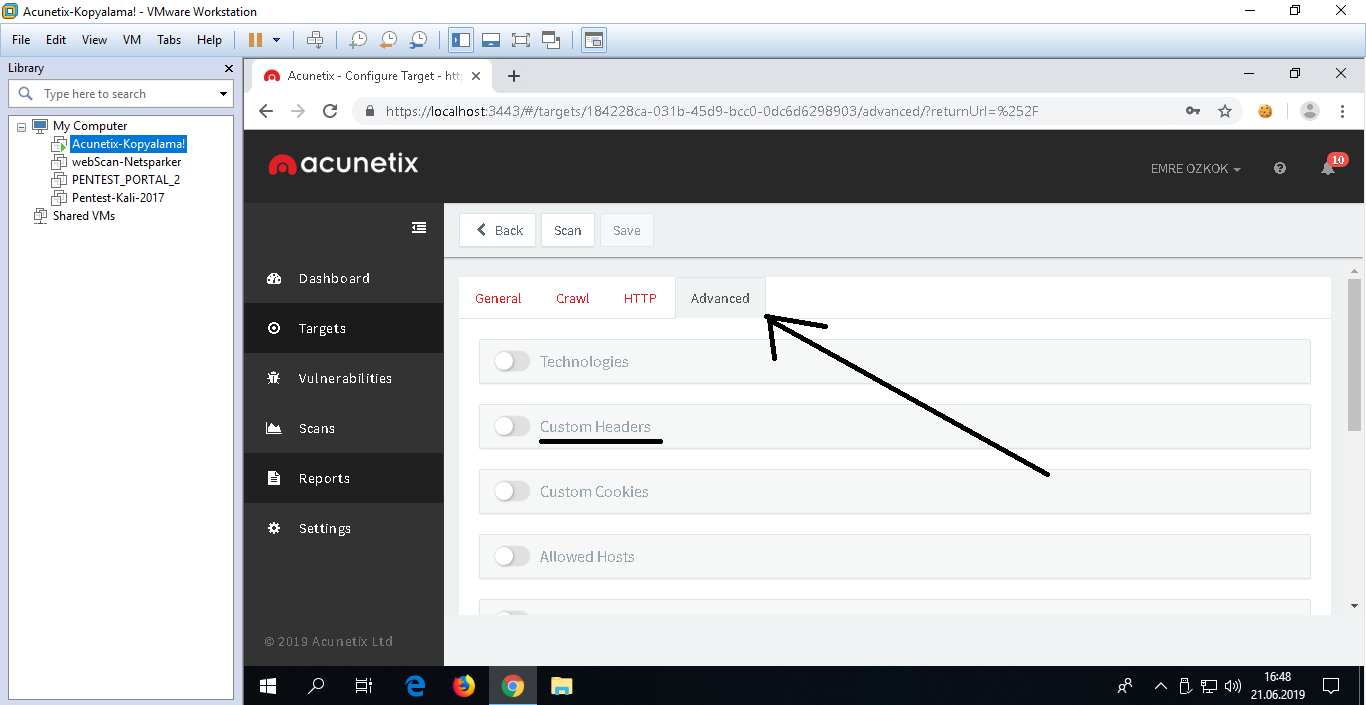
Task: Click the Acunetix notifications bell icon
Action: (1328, 168)
